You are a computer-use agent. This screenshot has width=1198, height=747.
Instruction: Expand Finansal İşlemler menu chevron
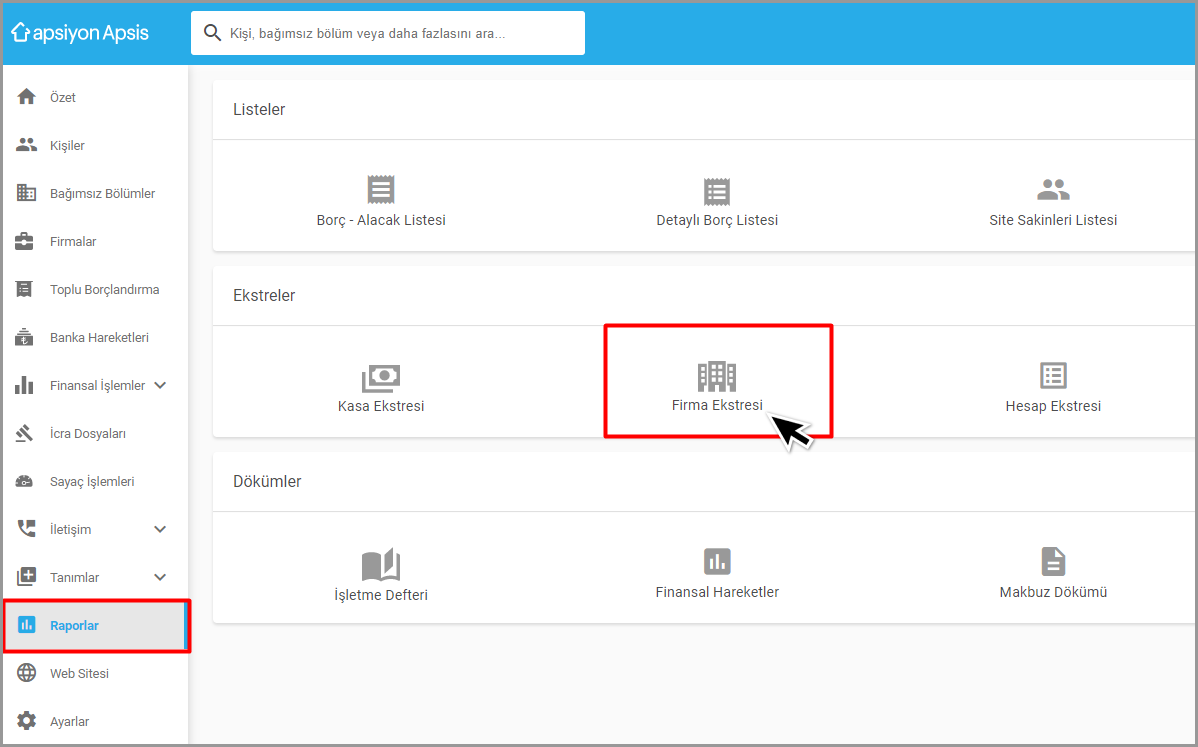[160, 385]
